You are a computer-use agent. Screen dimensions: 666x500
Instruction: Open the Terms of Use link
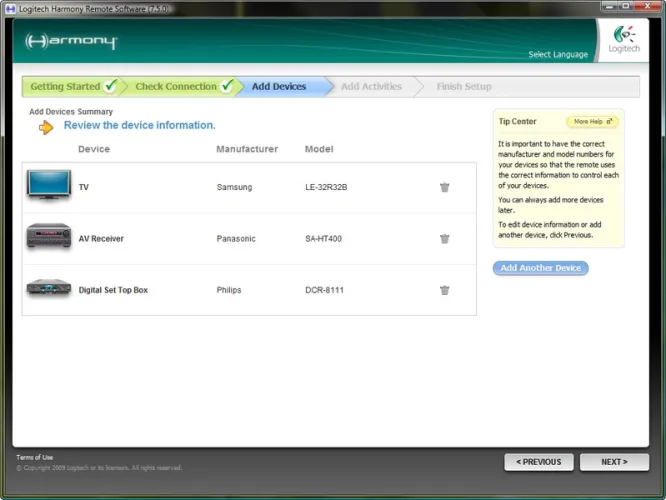pos(35,457)
